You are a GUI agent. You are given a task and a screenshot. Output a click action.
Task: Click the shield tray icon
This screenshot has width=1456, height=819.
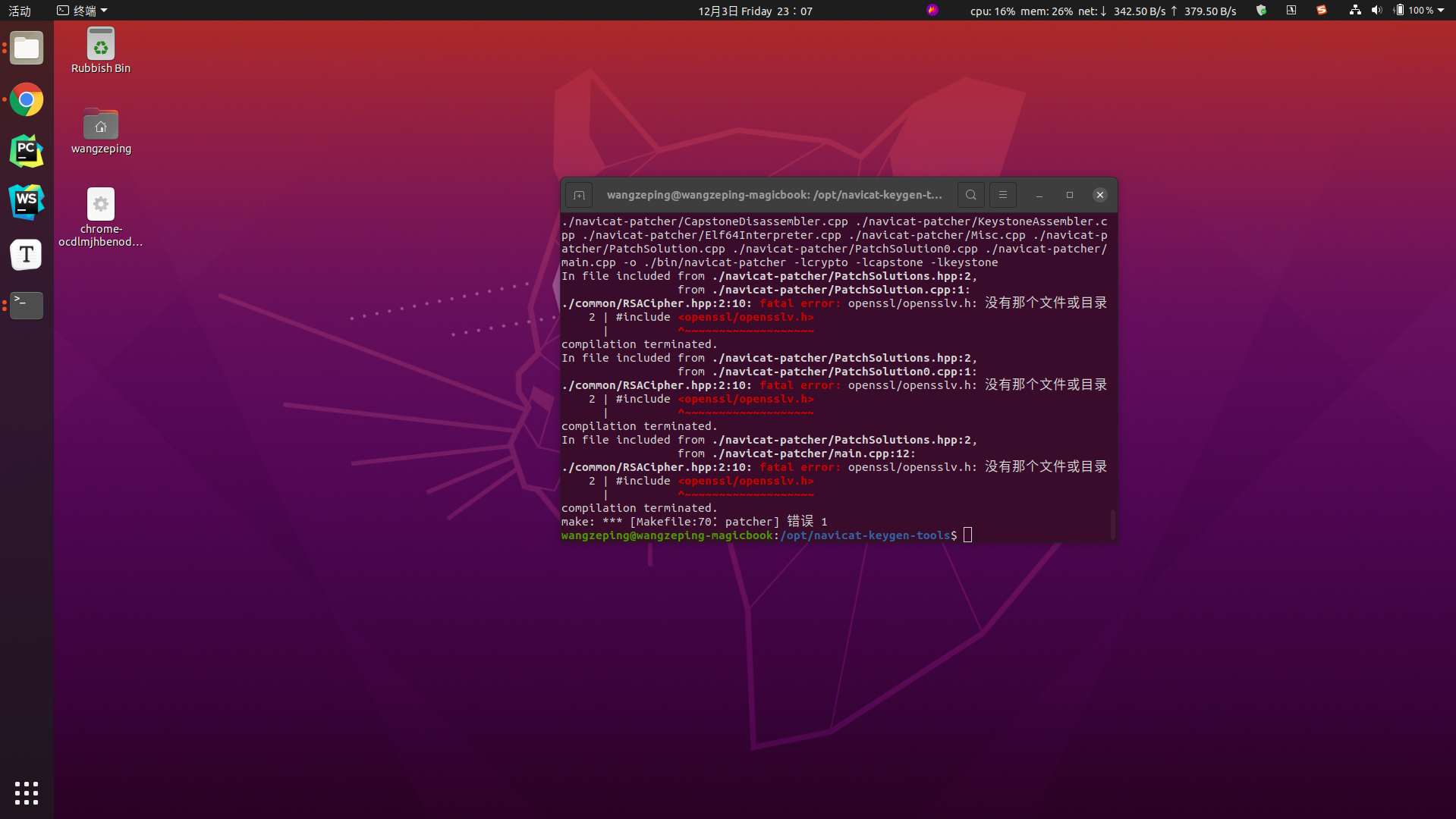1261,10
